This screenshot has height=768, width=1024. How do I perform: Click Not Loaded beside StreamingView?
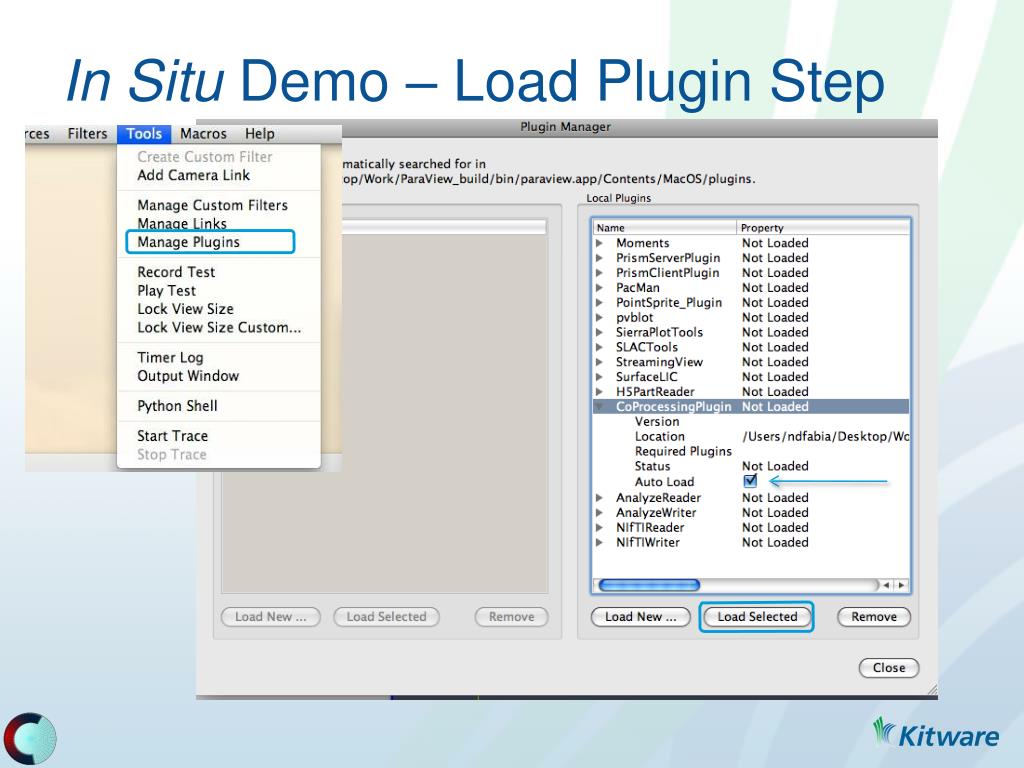(x=775, y=362)
